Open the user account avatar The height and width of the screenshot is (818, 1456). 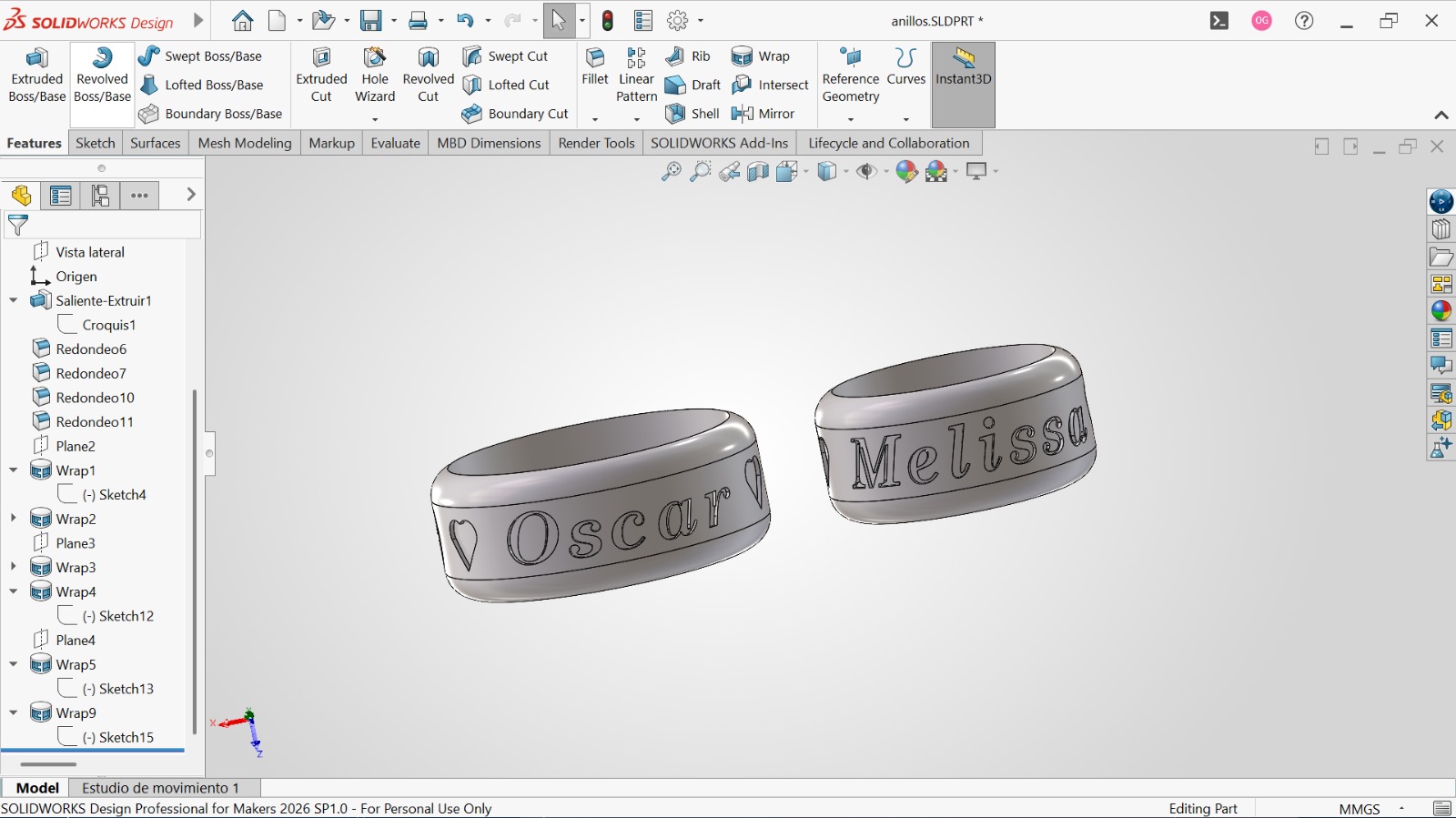tap(1261, 21)
